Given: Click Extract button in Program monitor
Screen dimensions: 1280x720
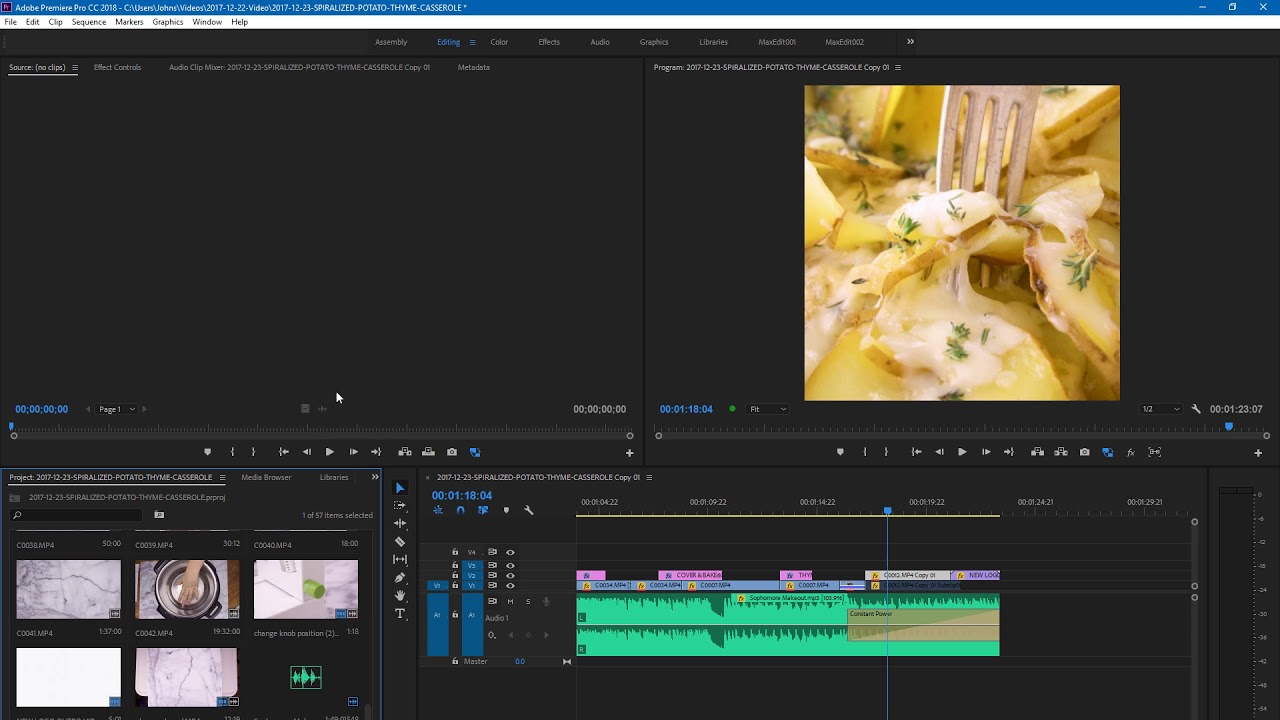Looking at the screenshot, I should coord(1061,452).
